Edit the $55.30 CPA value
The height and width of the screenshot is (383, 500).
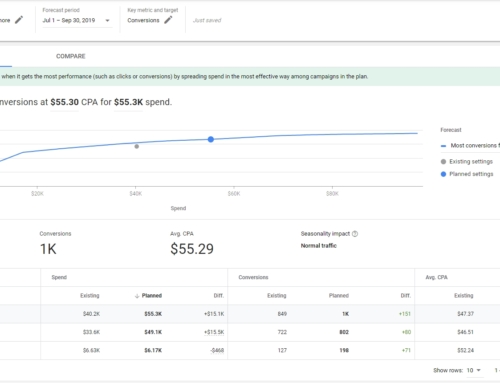tap(64, 102)
